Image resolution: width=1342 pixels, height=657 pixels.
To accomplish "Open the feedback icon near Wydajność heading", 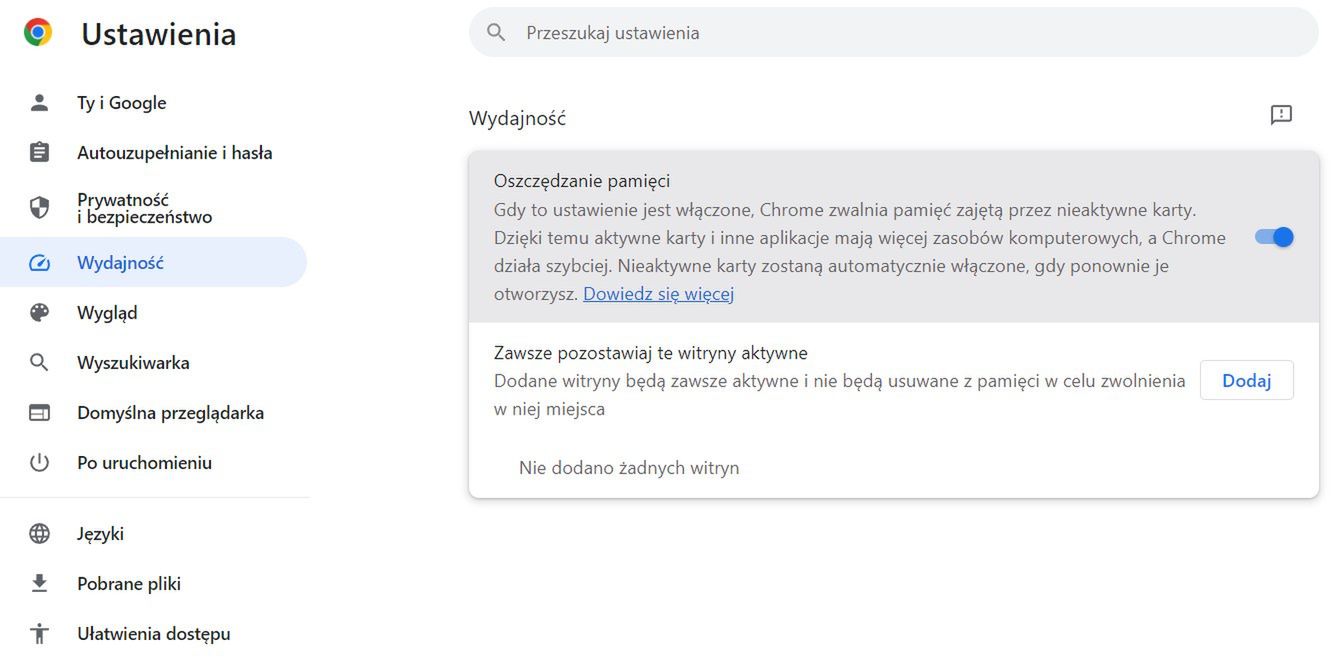I will click(x=1281, y=115).
